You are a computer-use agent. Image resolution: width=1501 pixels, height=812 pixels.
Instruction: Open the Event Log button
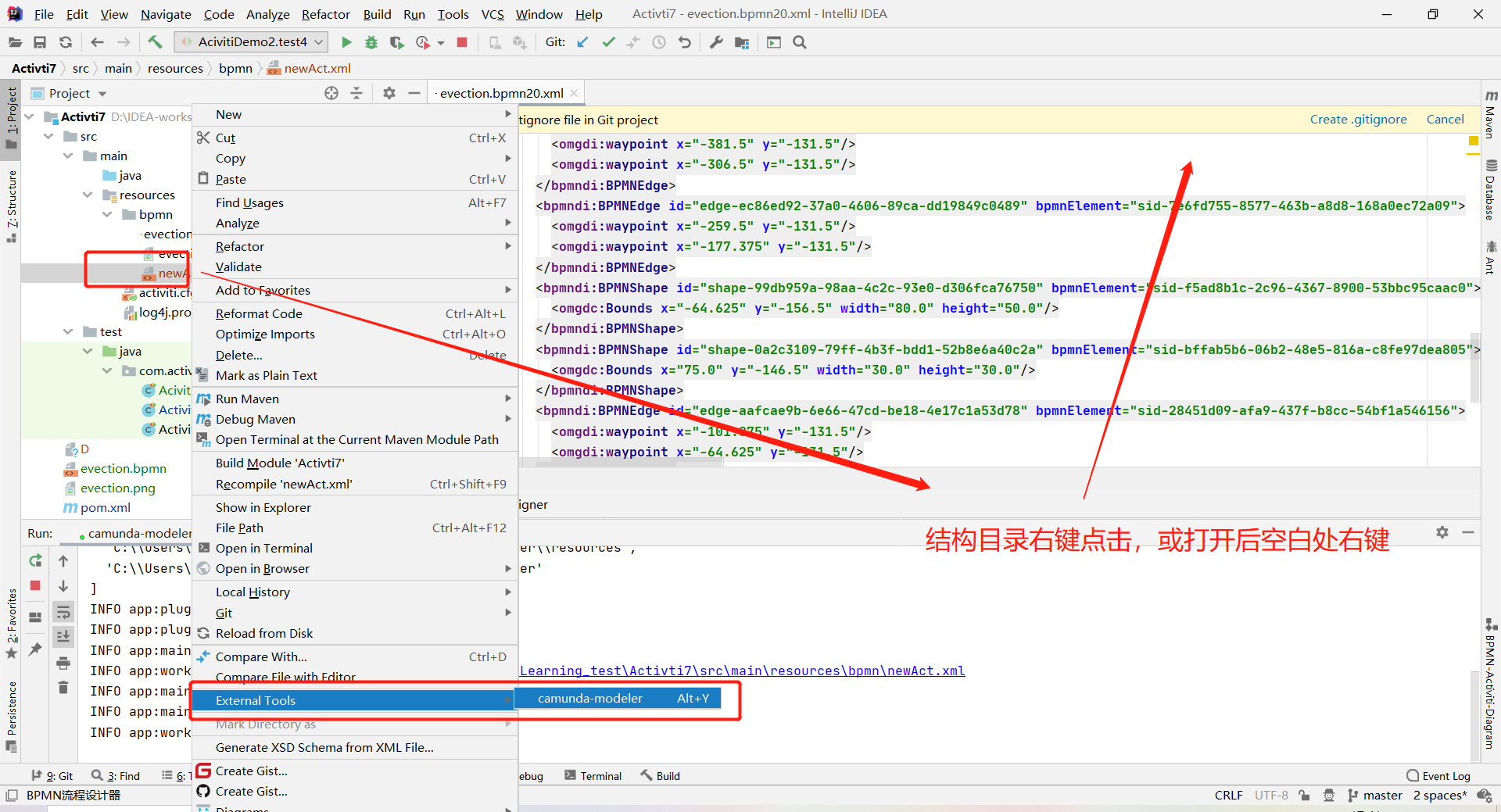pos(1438,776)
